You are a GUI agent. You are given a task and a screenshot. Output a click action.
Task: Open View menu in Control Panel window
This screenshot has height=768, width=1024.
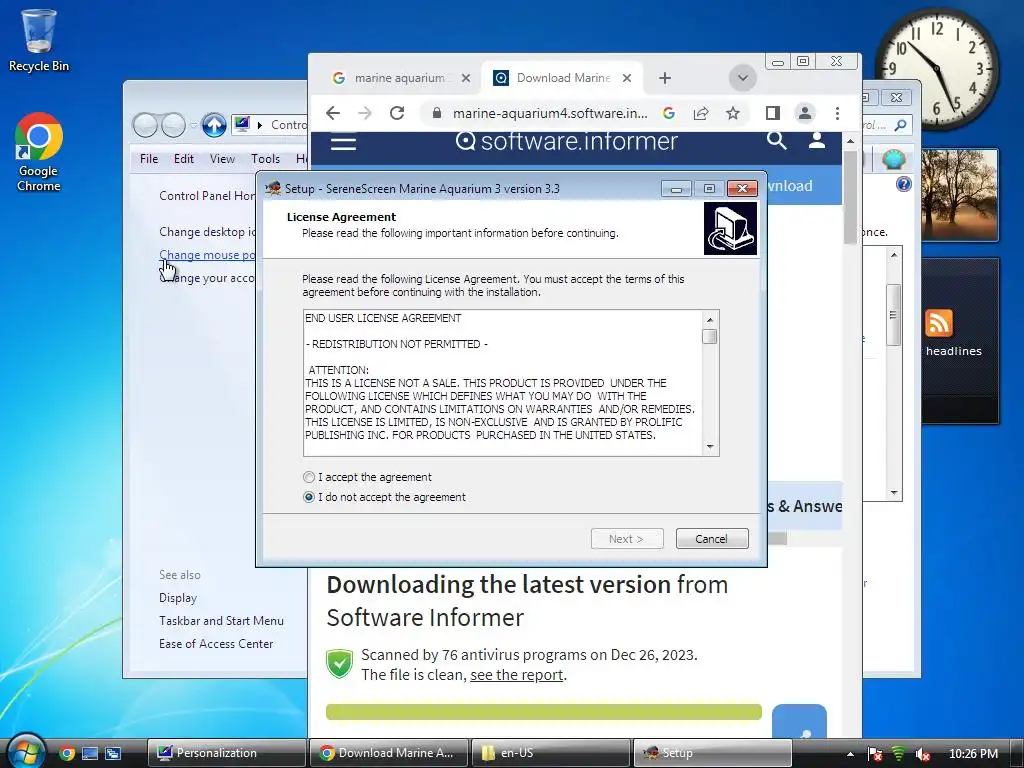pos(222,159)
